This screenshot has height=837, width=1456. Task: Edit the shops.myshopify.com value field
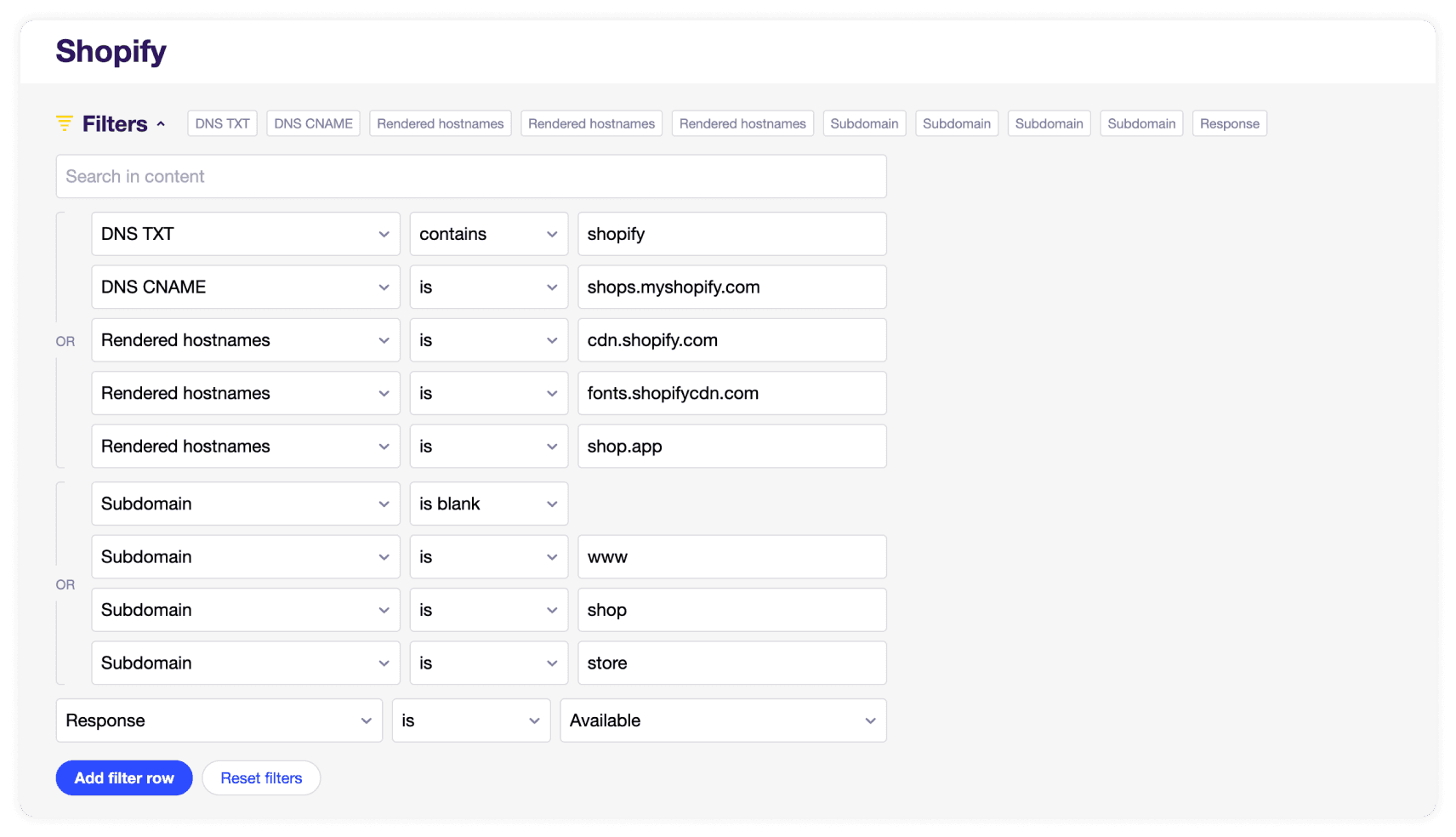pos(732,287)
